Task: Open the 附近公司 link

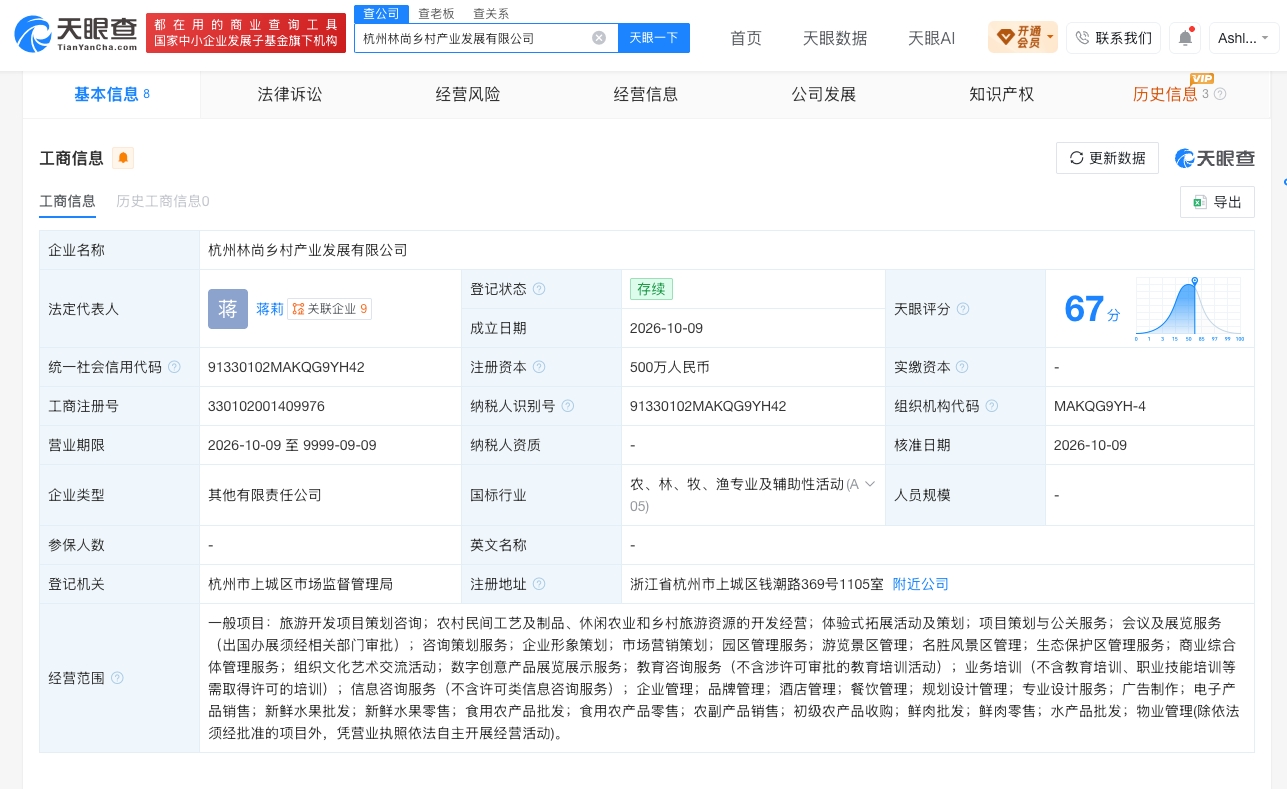Action: 920,584
